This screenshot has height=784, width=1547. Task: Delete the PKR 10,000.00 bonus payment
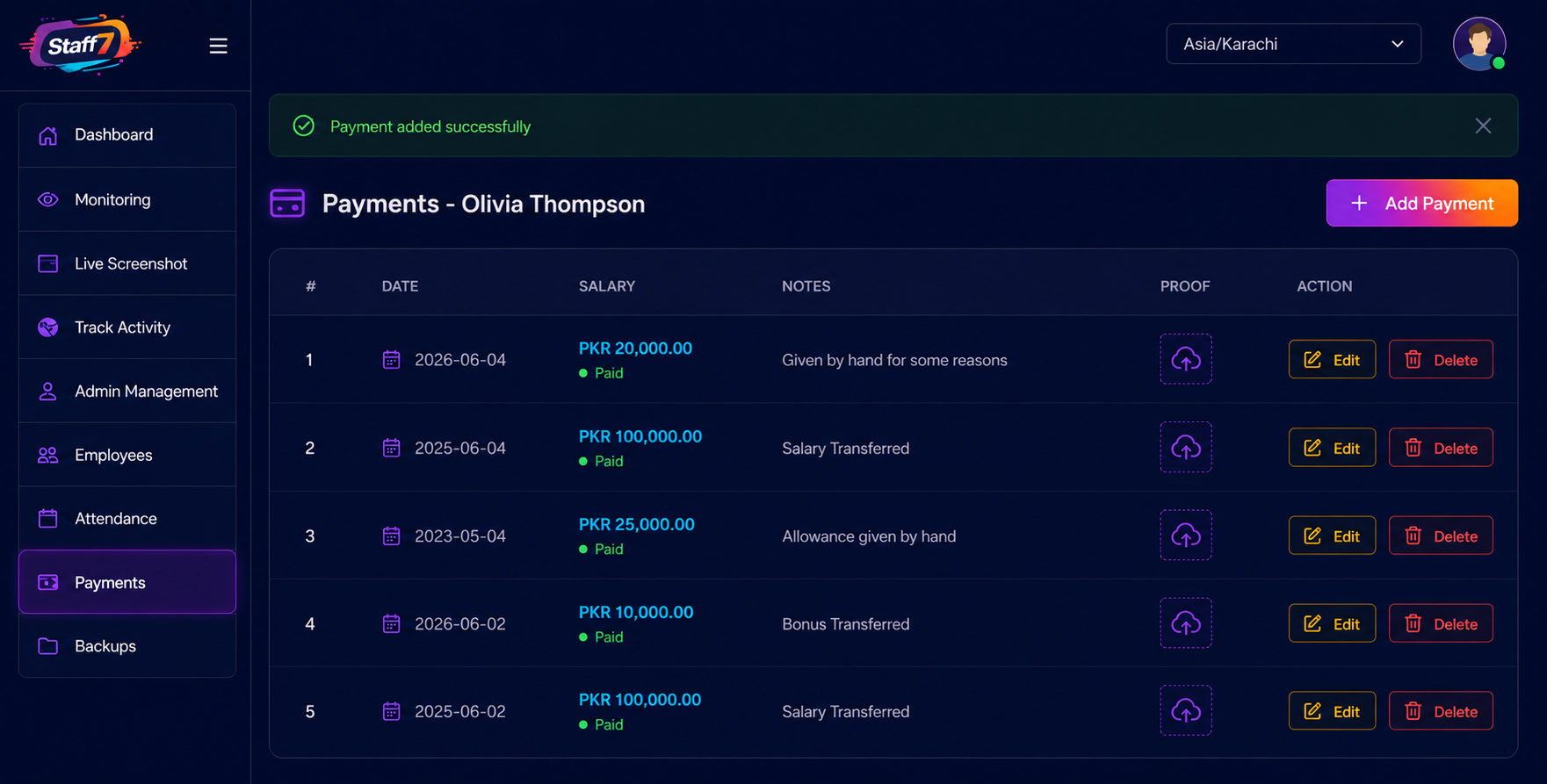coord(1441,623)
